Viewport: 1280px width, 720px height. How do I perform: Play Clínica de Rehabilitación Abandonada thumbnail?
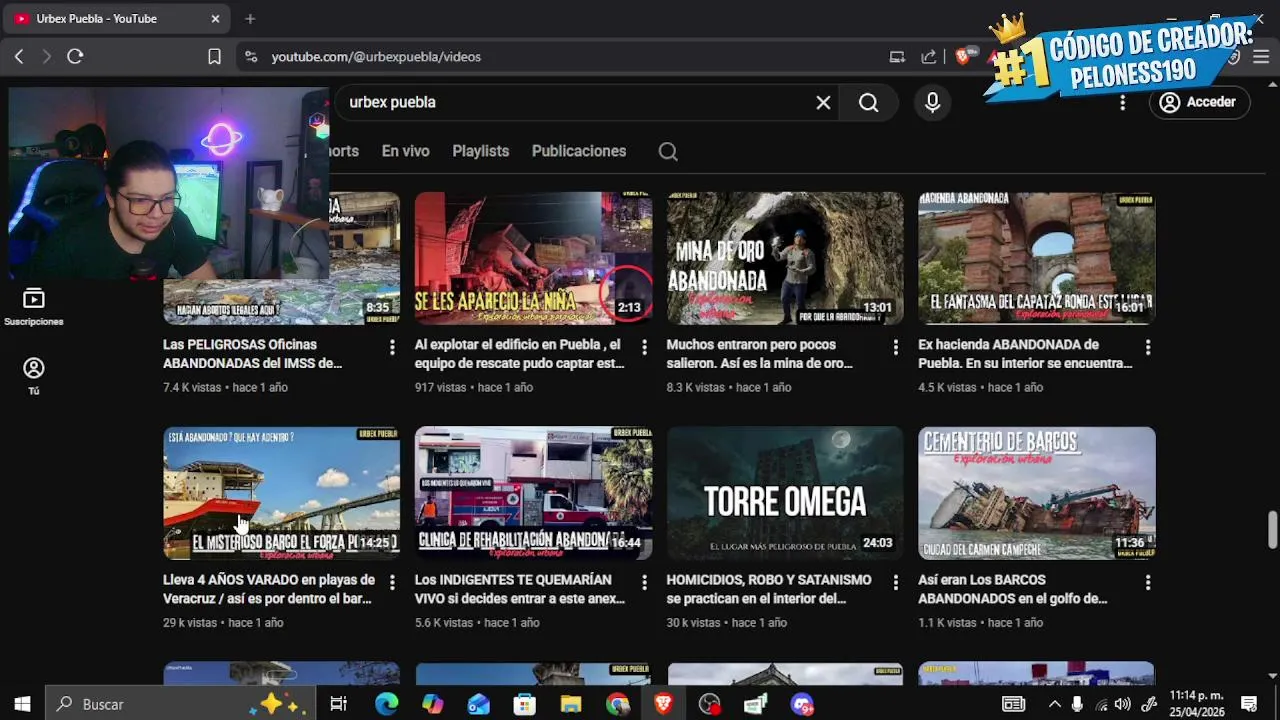click(x=533, y=493)
